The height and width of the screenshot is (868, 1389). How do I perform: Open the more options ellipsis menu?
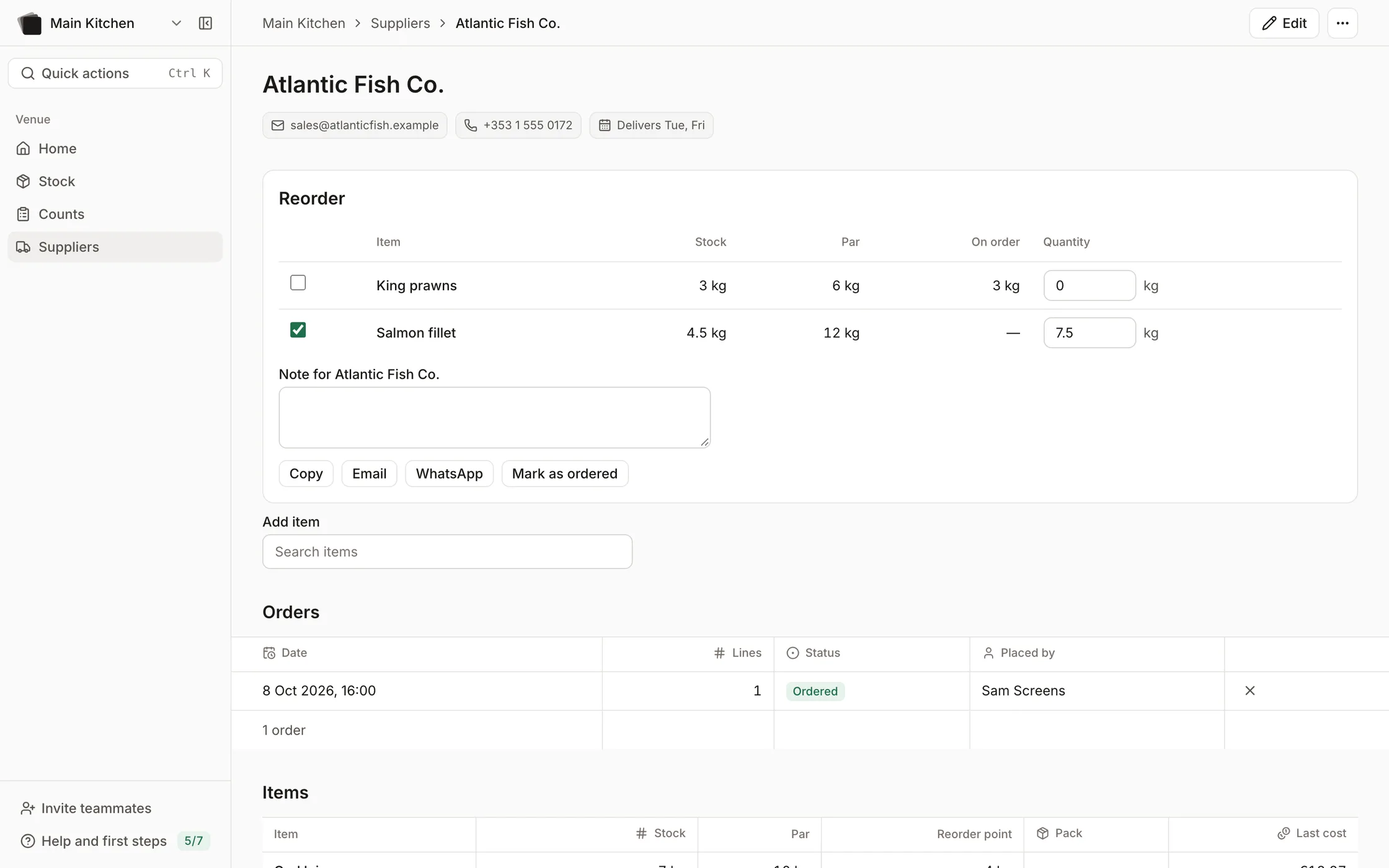pos(1342,23)
